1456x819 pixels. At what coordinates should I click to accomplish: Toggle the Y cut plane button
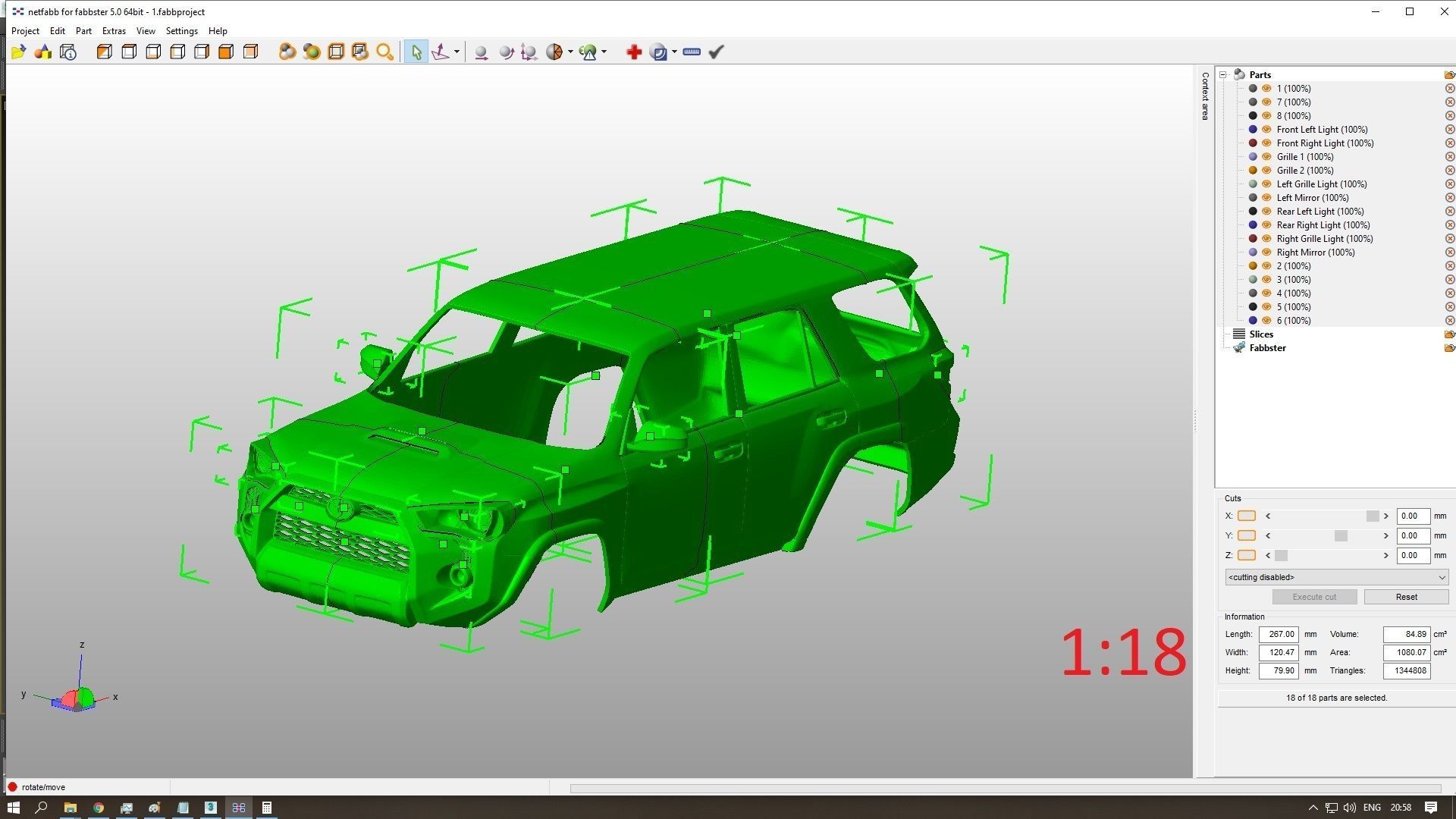pyautogui.click(x=1246, y=535)
